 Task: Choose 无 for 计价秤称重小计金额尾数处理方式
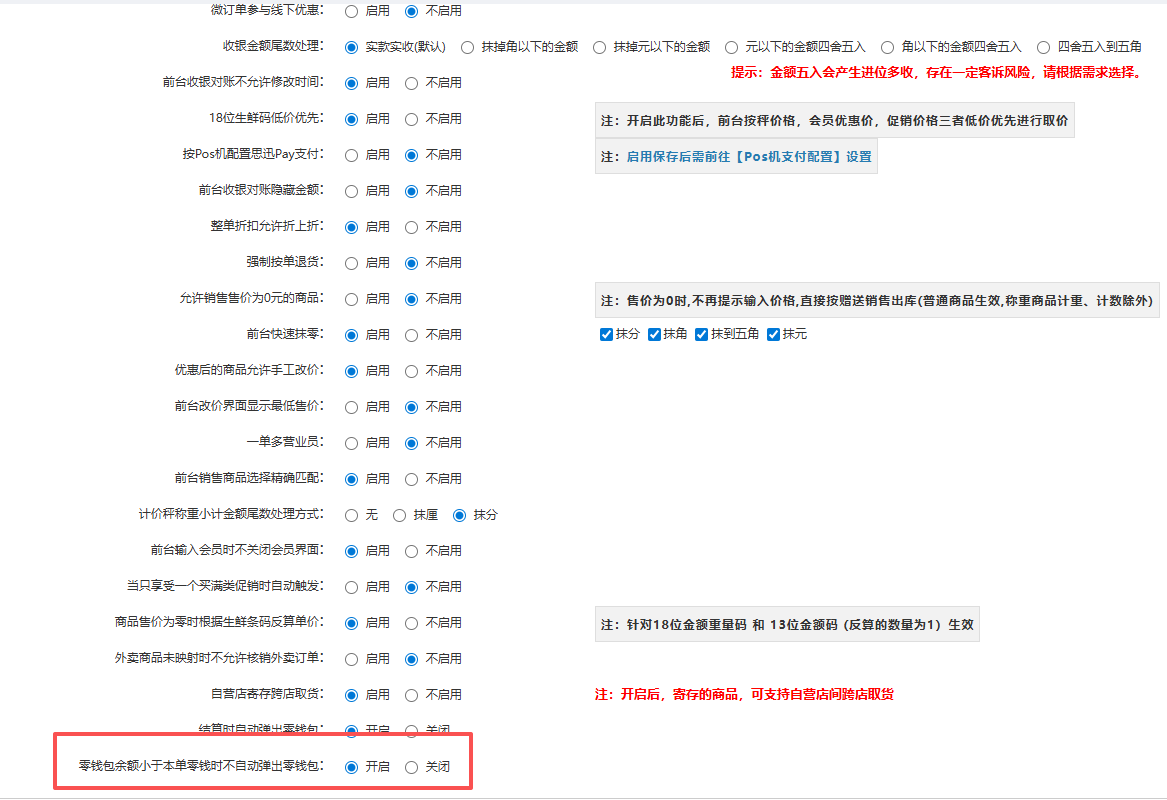pos(351,515)
